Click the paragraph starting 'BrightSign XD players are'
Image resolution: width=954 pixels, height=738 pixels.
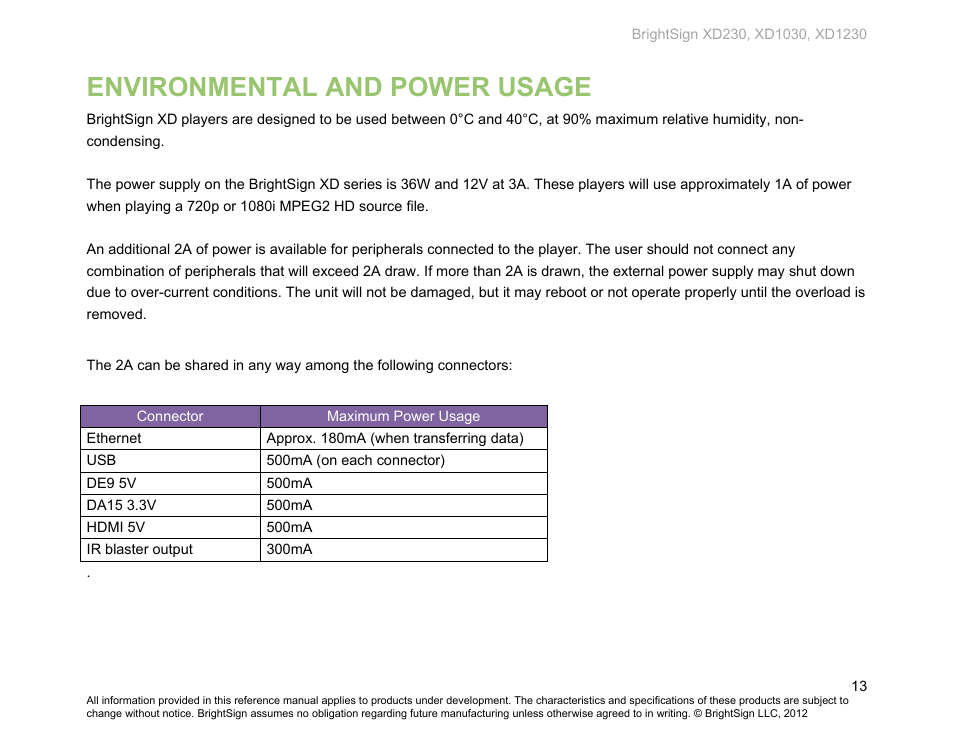(x=445, y=130)
